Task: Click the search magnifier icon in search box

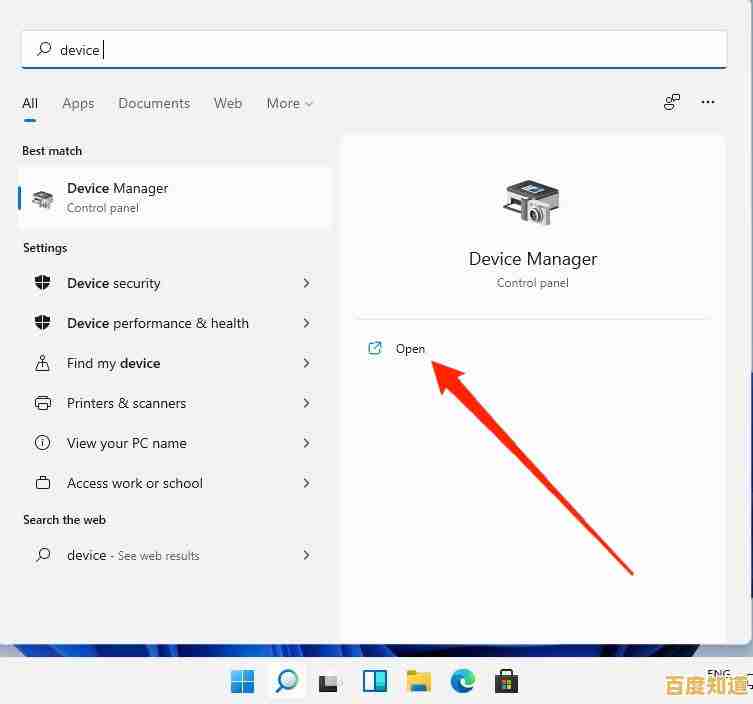Action: [x=44, y=49]
